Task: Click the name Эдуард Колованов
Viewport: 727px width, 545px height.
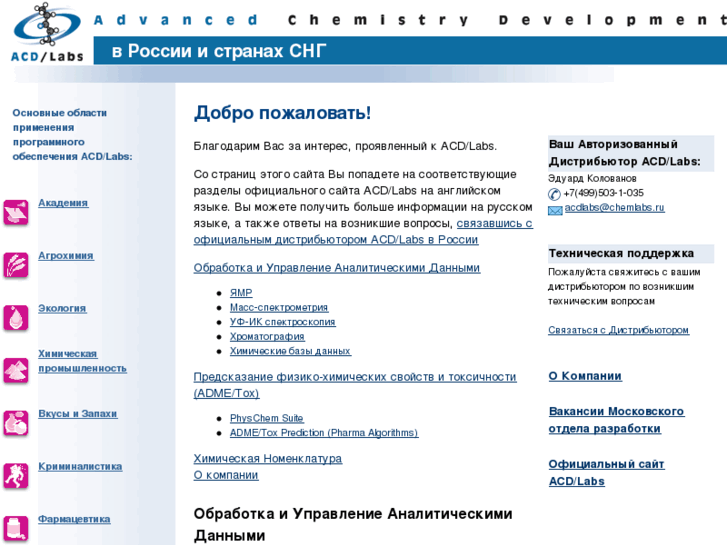Action: (592, 179)
